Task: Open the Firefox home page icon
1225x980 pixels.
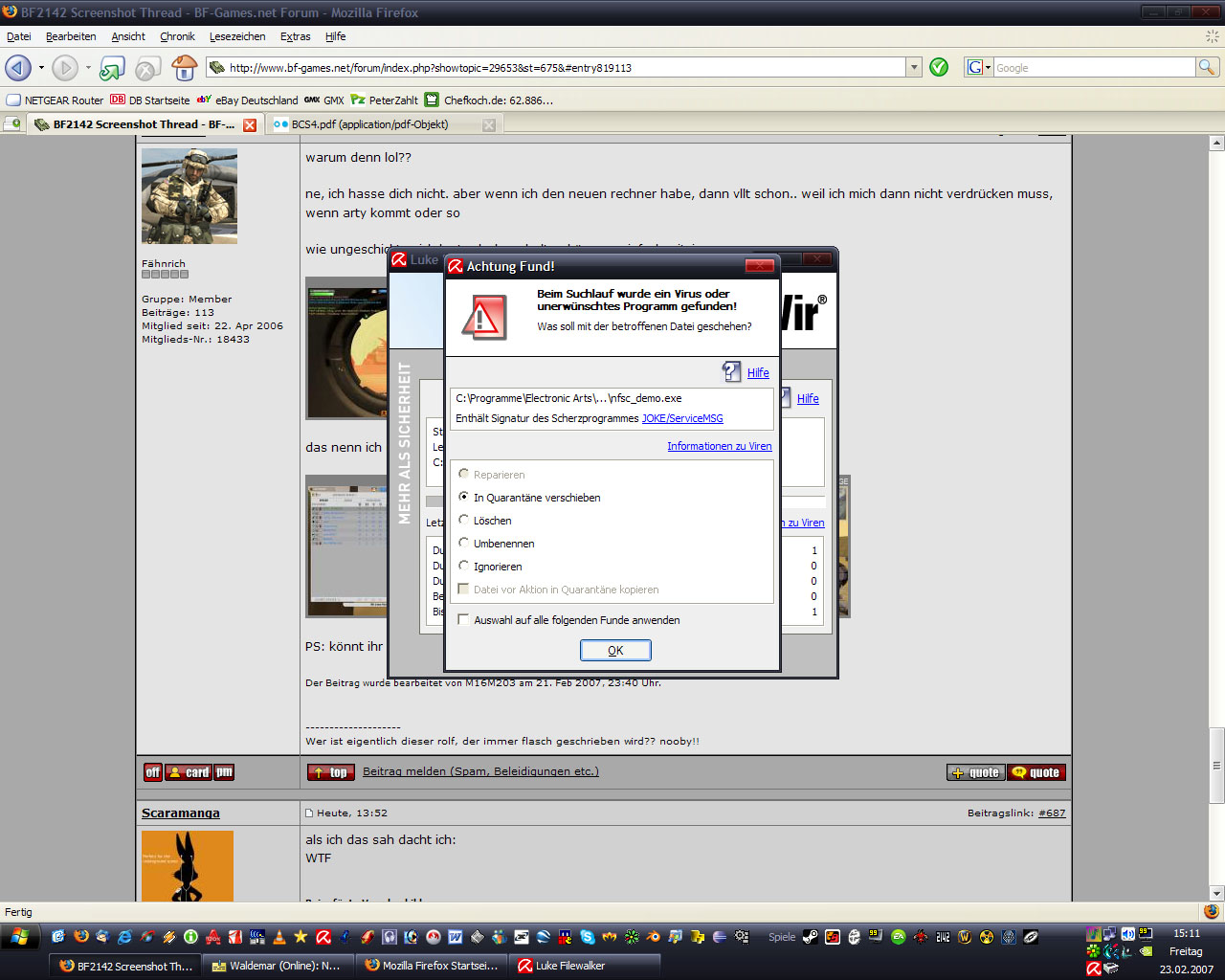Action: (x=184, y=68)
